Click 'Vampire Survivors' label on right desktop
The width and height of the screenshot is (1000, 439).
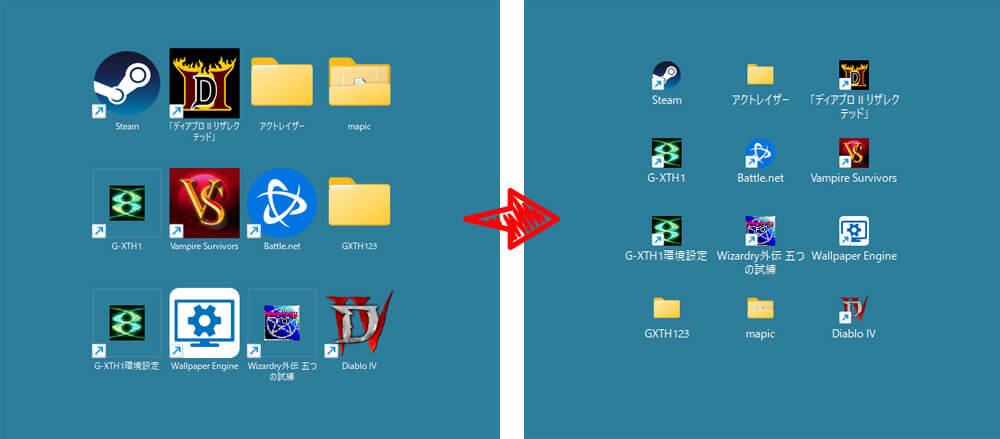(853, 178)
